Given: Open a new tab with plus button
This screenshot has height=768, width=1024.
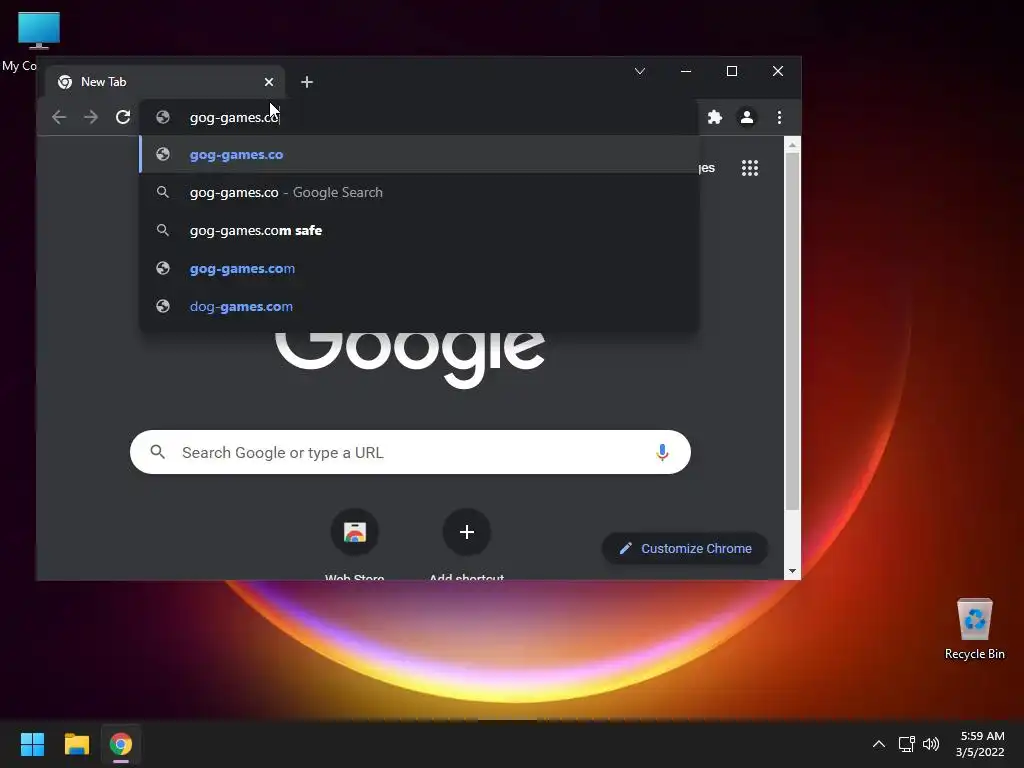Looking at the screenshot, I should pyautogui.click(x=307, y=82).
